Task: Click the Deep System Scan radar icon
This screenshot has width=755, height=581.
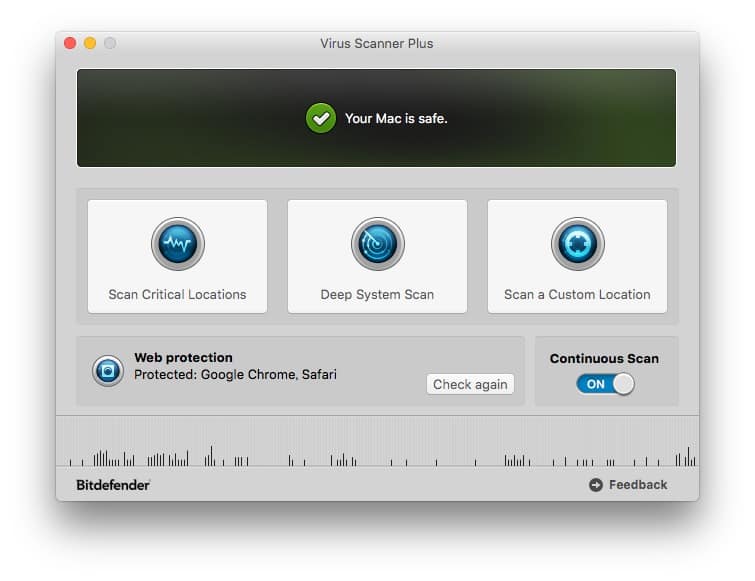Action: (378, 244)
